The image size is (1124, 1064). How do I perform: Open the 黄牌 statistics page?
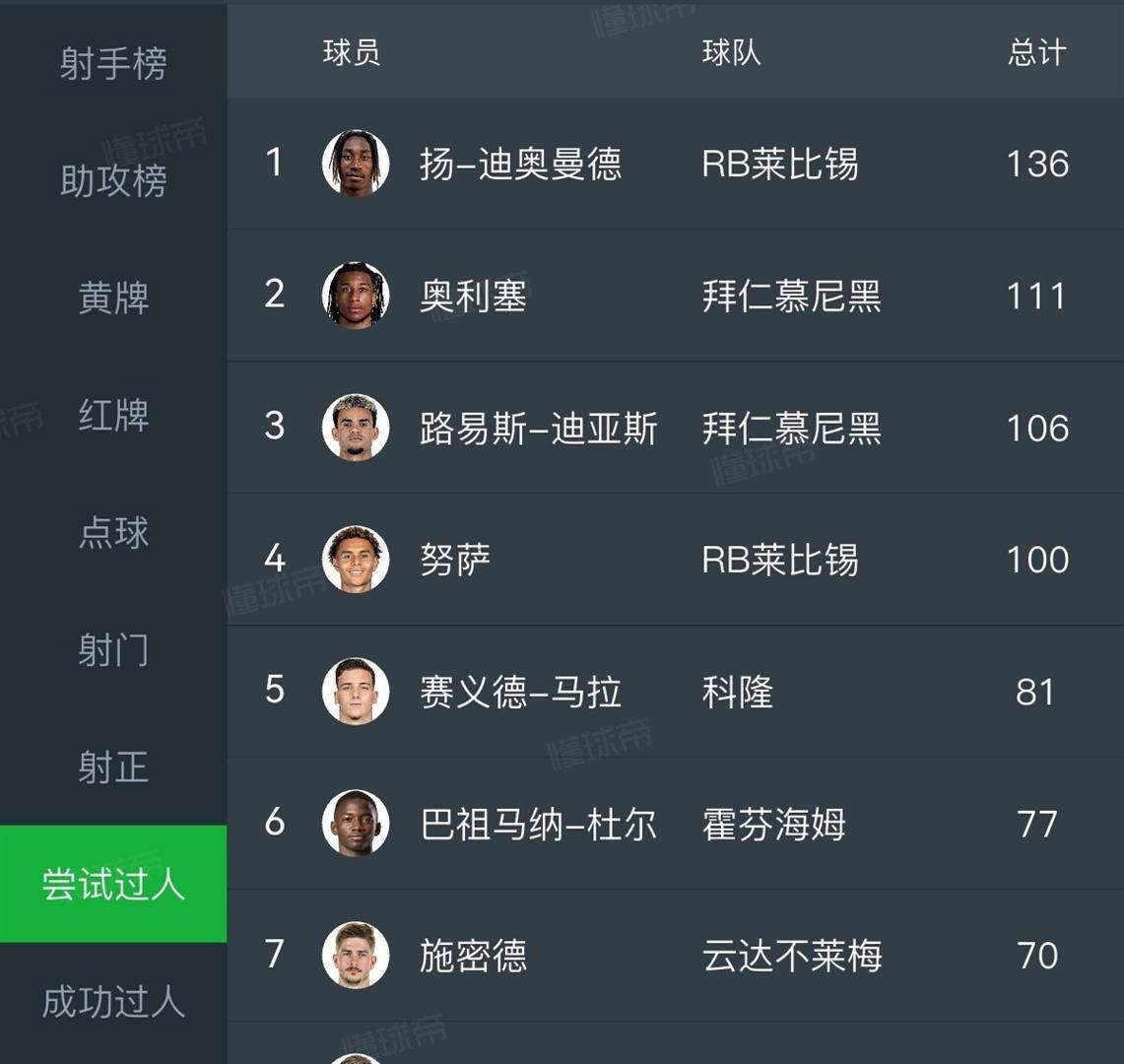111,299
